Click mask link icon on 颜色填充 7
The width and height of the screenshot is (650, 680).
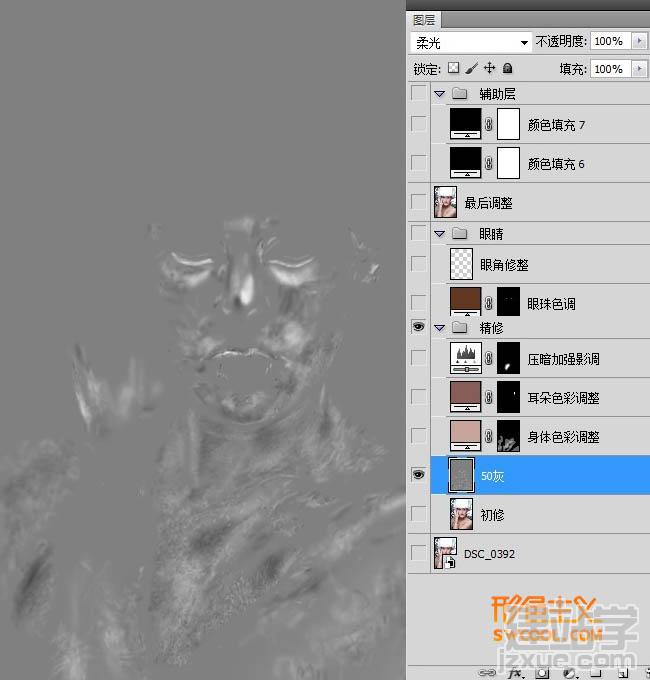489,124
